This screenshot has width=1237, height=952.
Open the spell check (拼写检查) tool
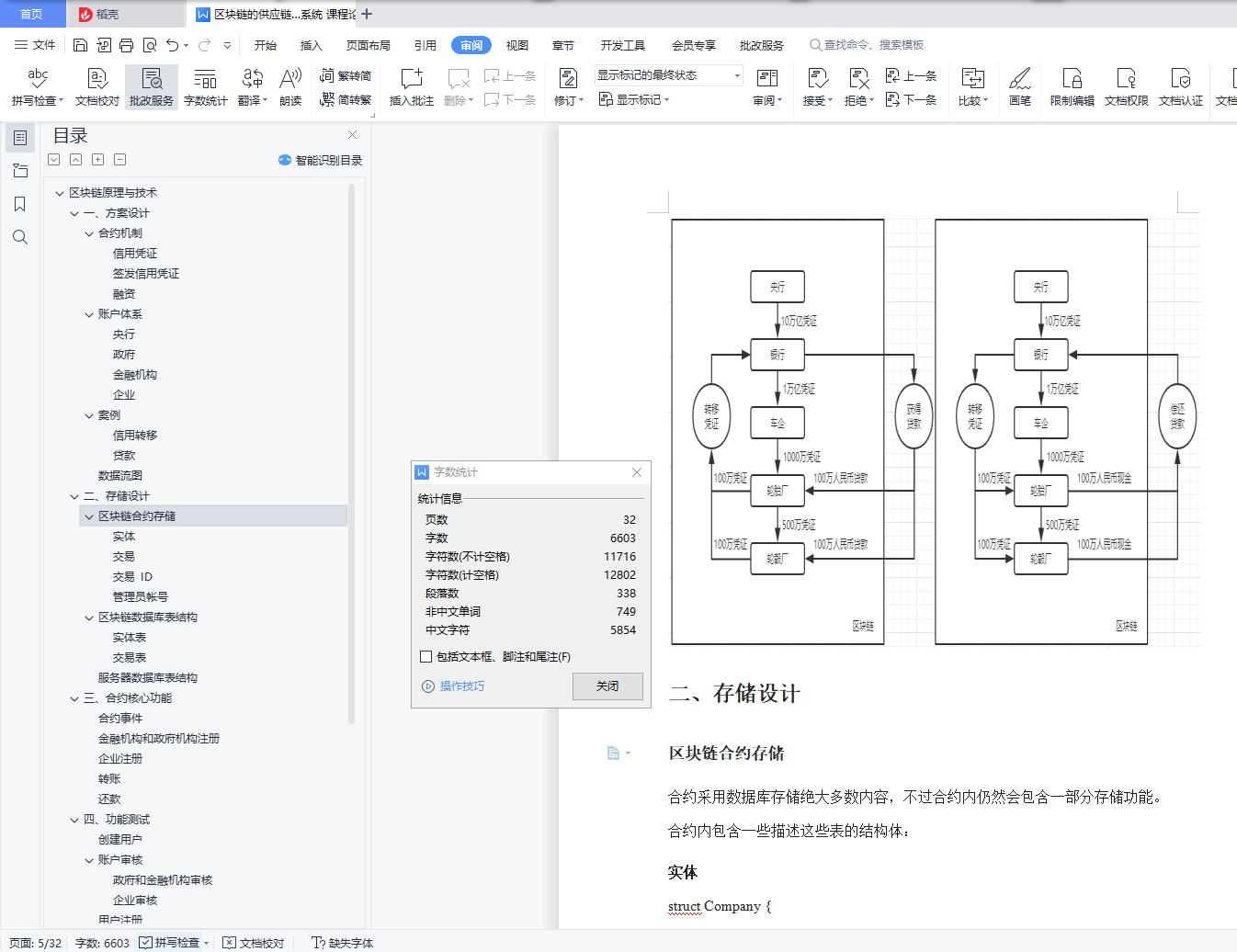point(38,86)
